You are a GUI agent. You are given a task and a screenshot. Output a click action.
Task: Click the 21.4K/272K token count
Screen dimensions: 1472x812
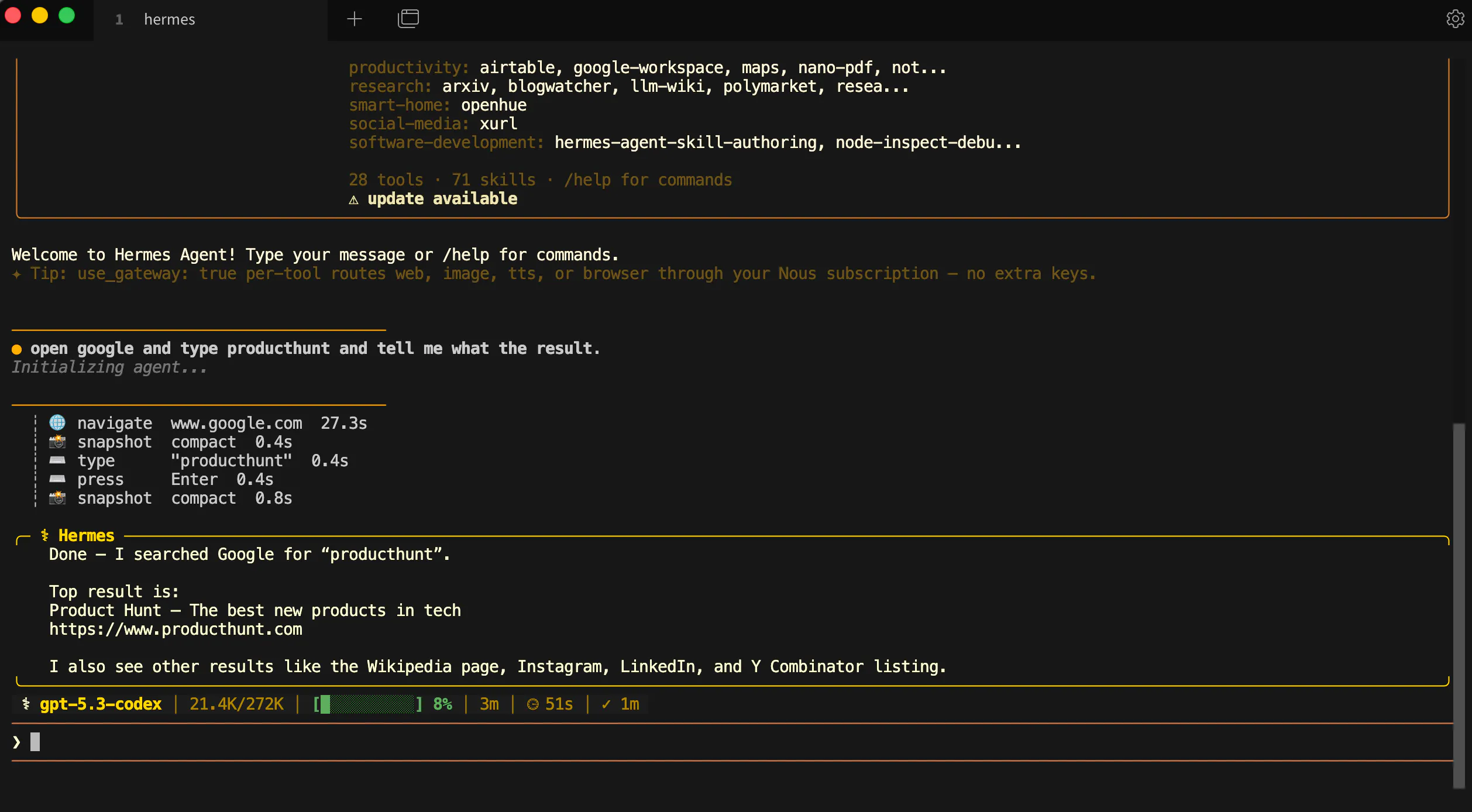236,704
